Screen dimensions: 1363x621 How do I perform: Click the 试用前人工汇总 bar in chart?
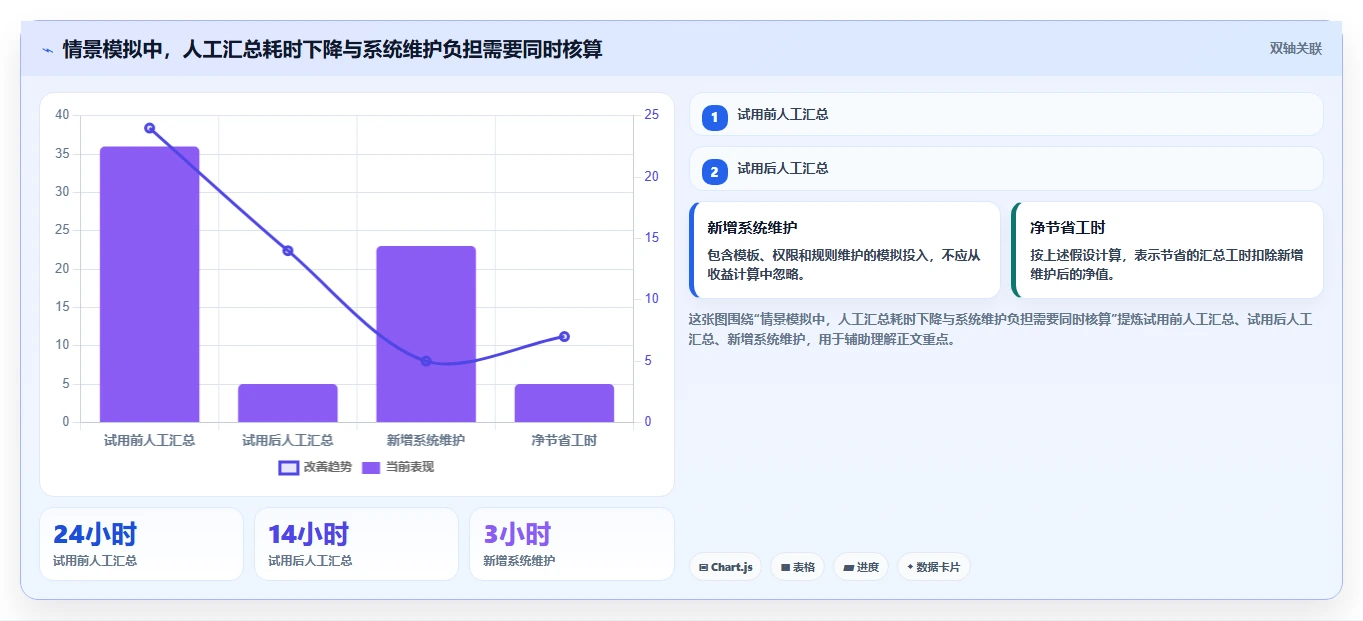[149, 284]
